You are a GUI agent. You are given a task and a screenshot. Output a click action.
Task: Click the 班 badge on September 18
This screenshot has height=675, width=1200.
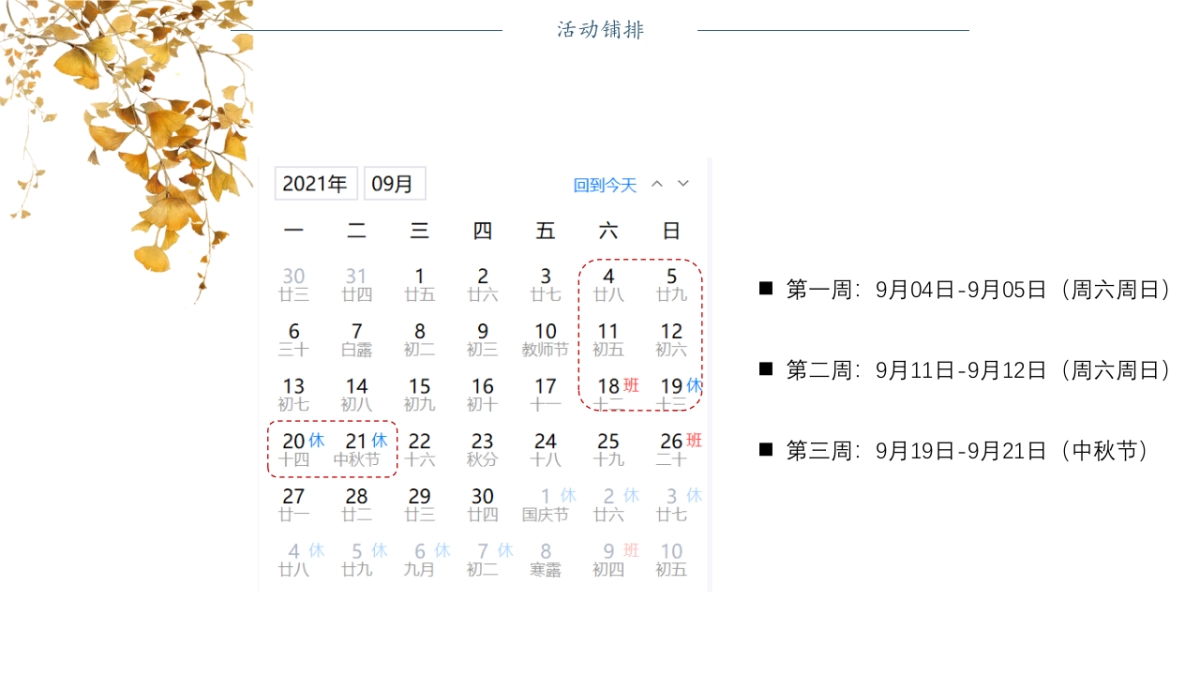[x=632, y=384]
